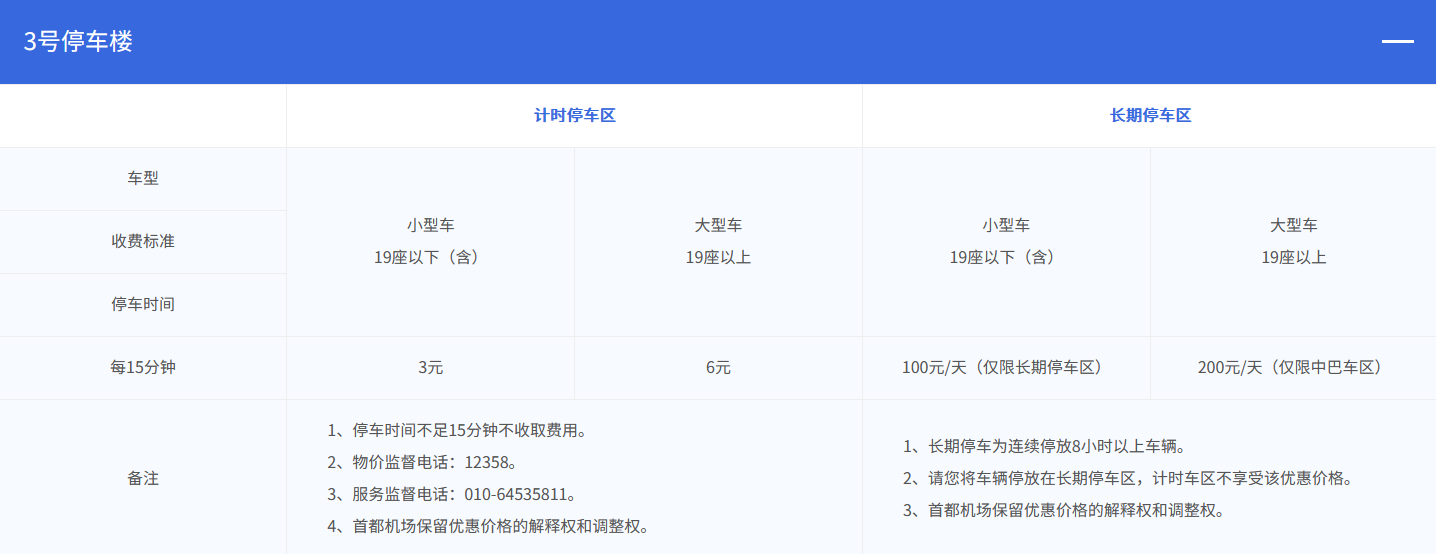1436x554 pixels.
Task: Select 小型车 under 长期停车区
Action: (x=1006, y=226)
